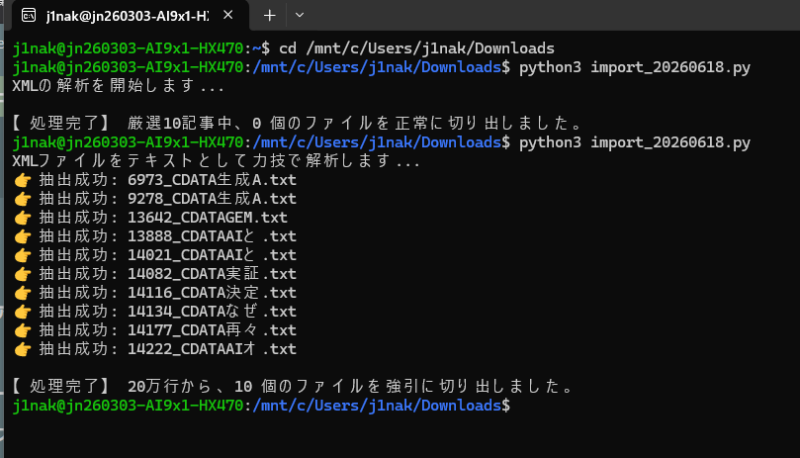Click file name '14222_CDATAAIオ.txt'
Screen dimensions: 800x458
212,349
